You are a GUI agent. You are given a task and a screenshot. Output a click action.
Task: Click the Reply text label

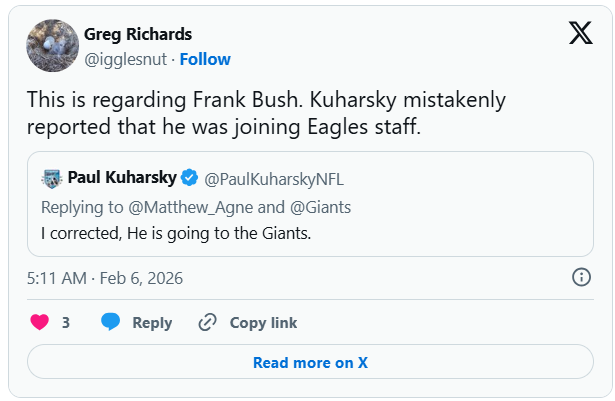coord(152,323)
